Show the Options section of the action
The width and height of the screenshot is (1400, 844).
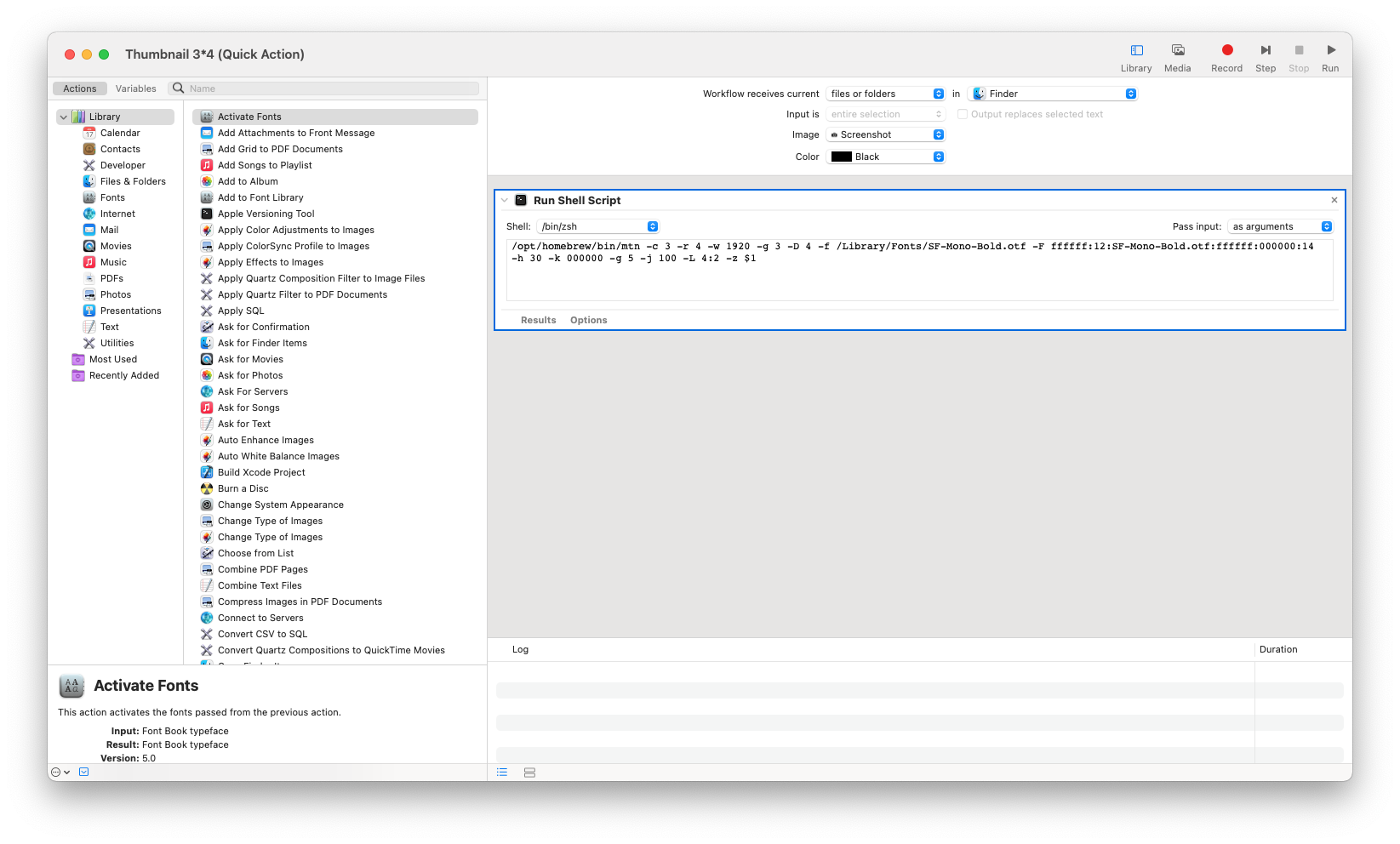588,320
